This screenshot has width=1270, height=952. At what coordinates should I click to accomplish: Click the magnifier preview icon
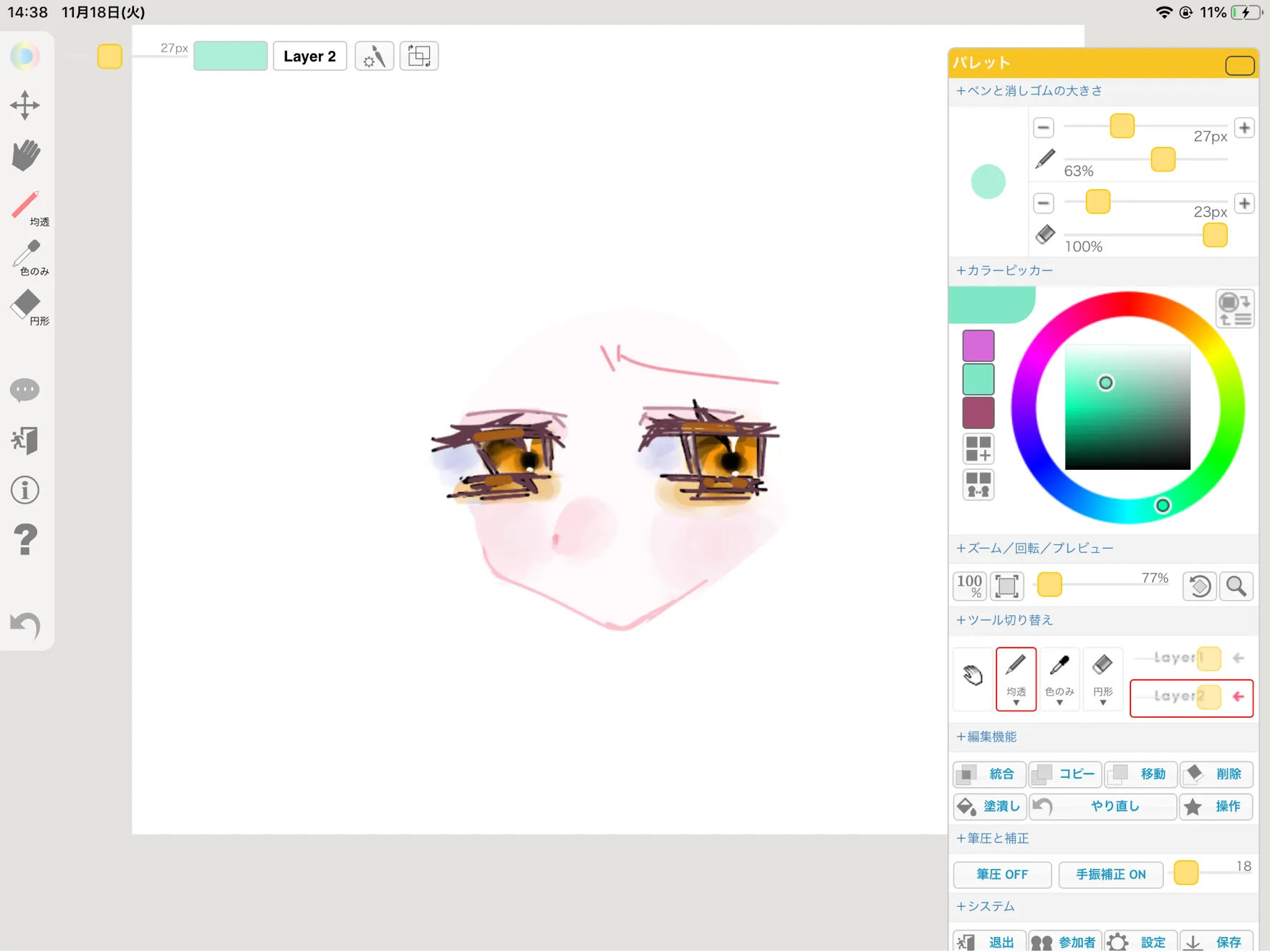(x=1236, y=586)
